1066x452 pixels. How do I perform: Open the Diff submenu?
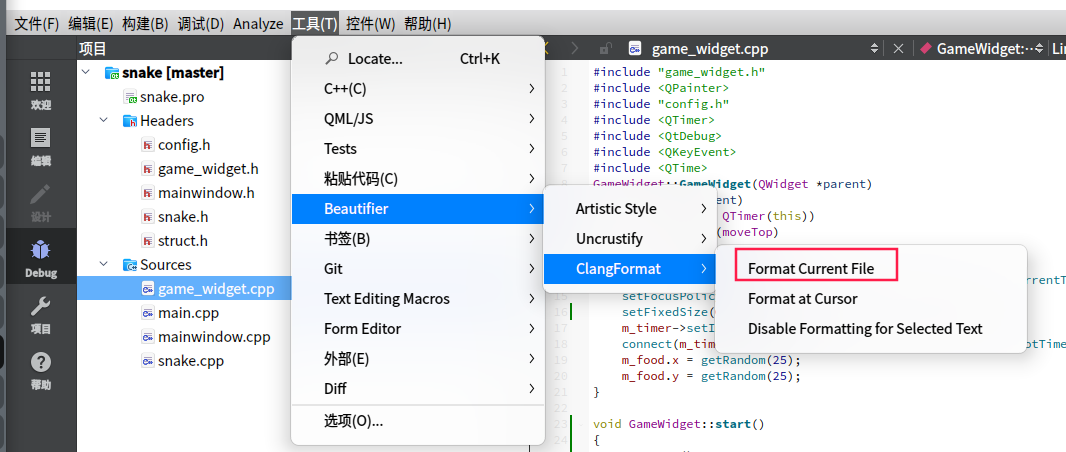417,388
